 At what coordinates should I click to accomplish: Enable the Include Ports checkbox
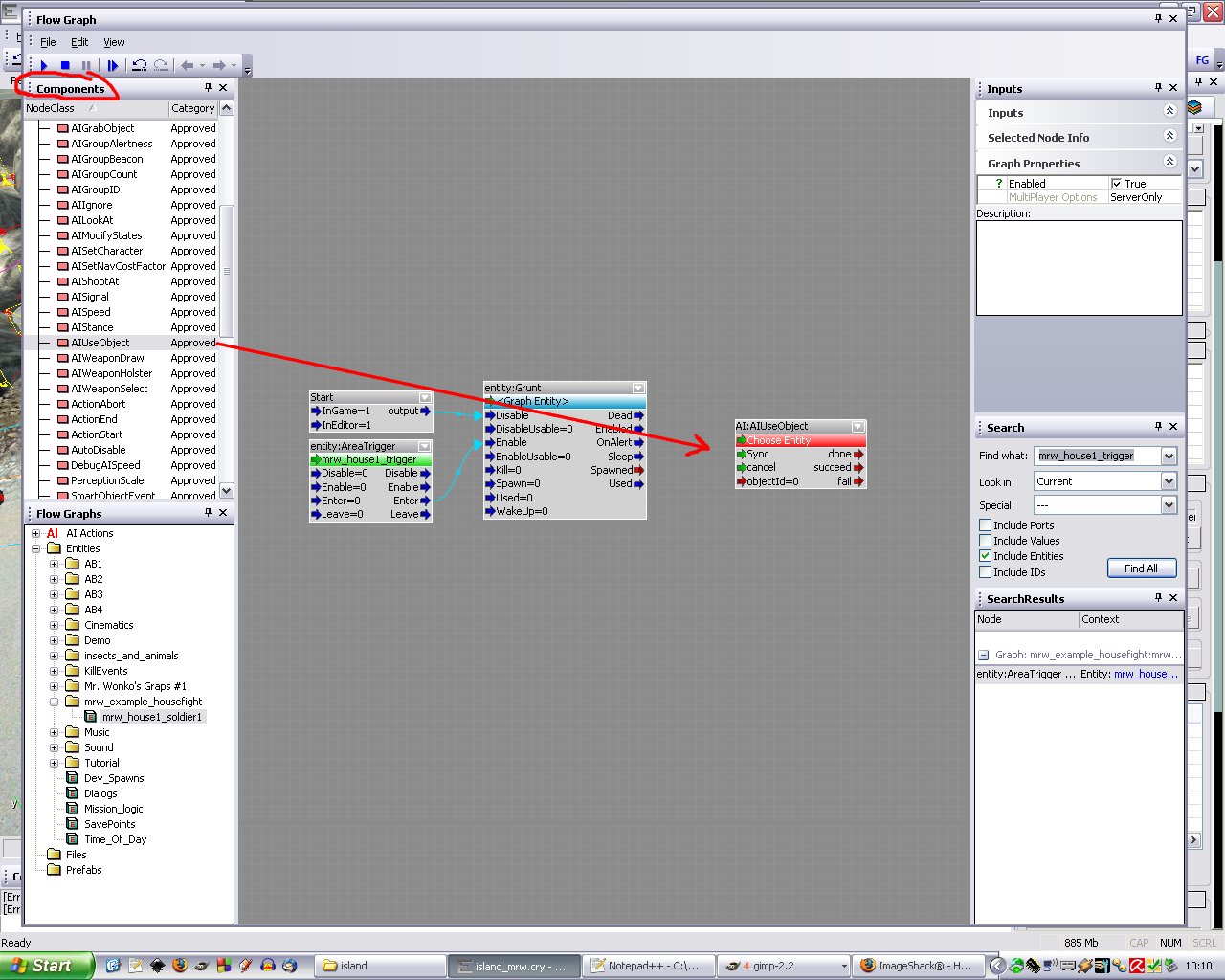point(985,525)
